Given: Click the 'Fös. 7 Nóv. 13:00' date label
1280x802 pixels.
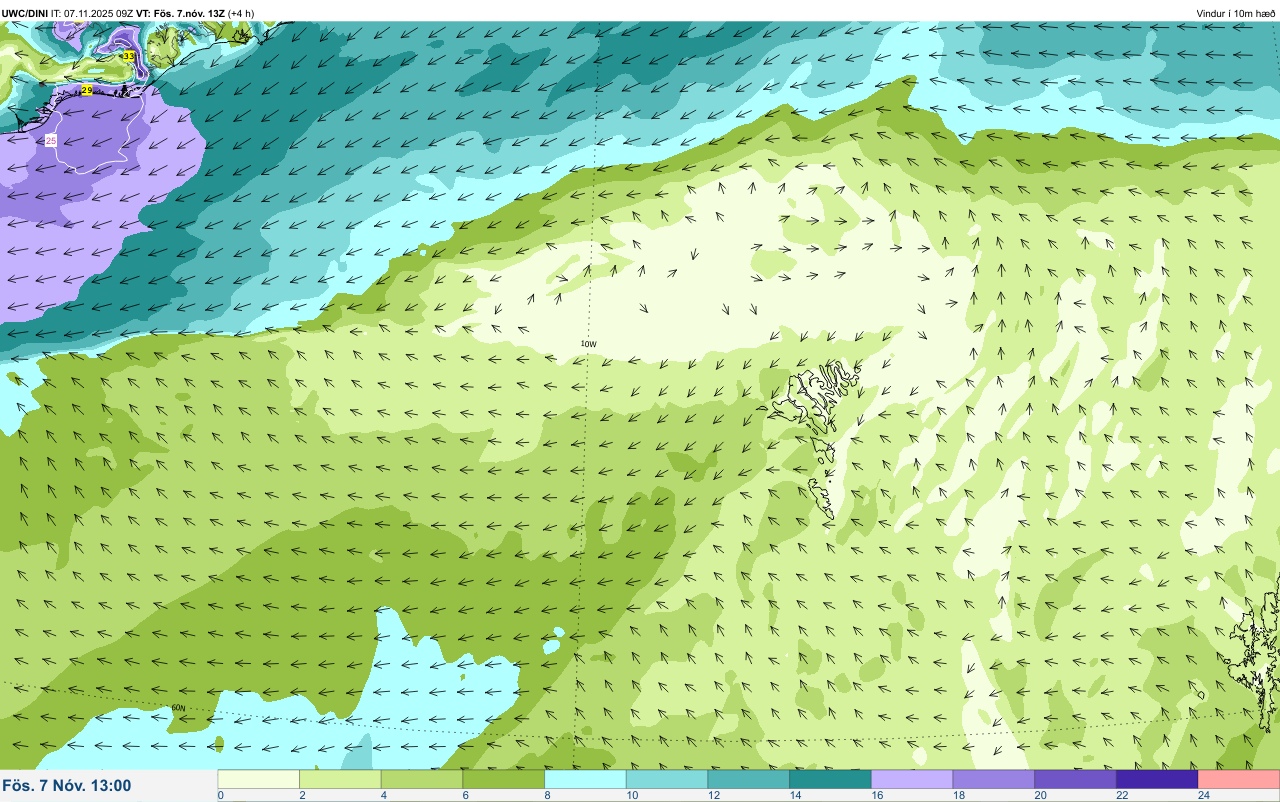Looking at the screenshot, I should point(67,786).
